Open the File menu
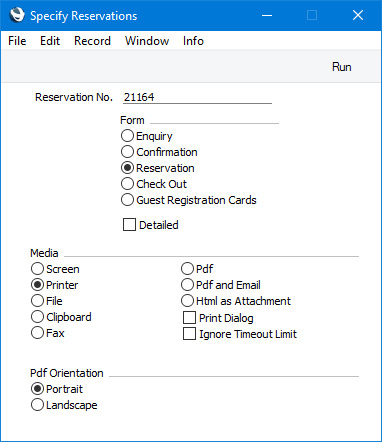This screenshot has height=442, width=382. click(17, 41)
